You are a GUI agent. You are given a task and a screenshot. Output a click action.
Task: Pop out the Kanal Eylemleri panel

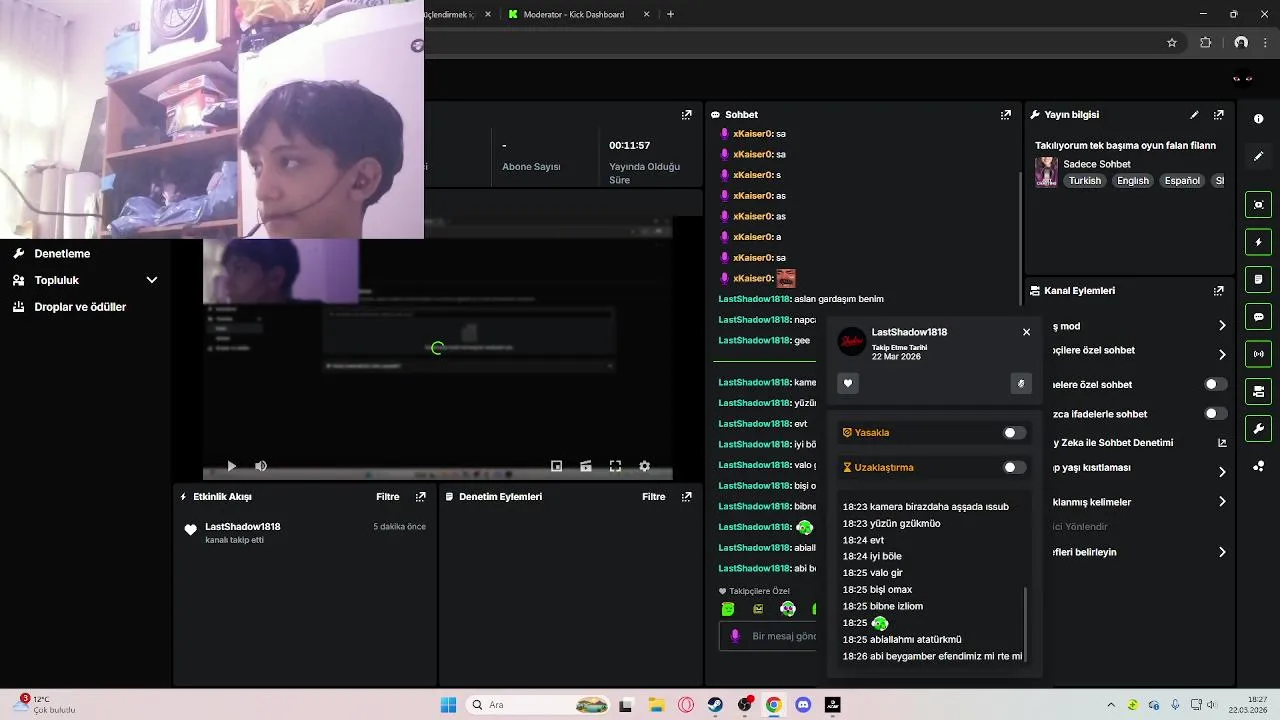1218,291
